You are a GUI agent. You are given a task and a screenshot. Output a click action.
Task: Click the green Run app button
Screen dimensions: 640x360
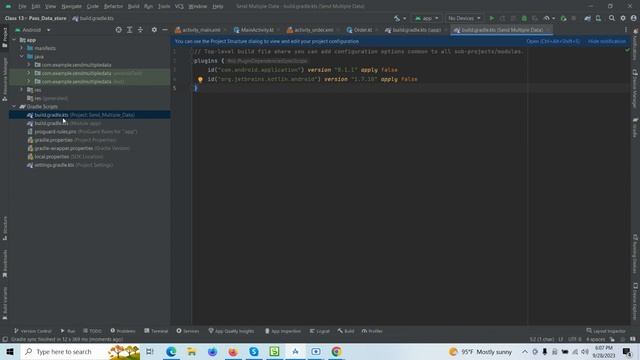pyautogui.click(x=491, y=18)
